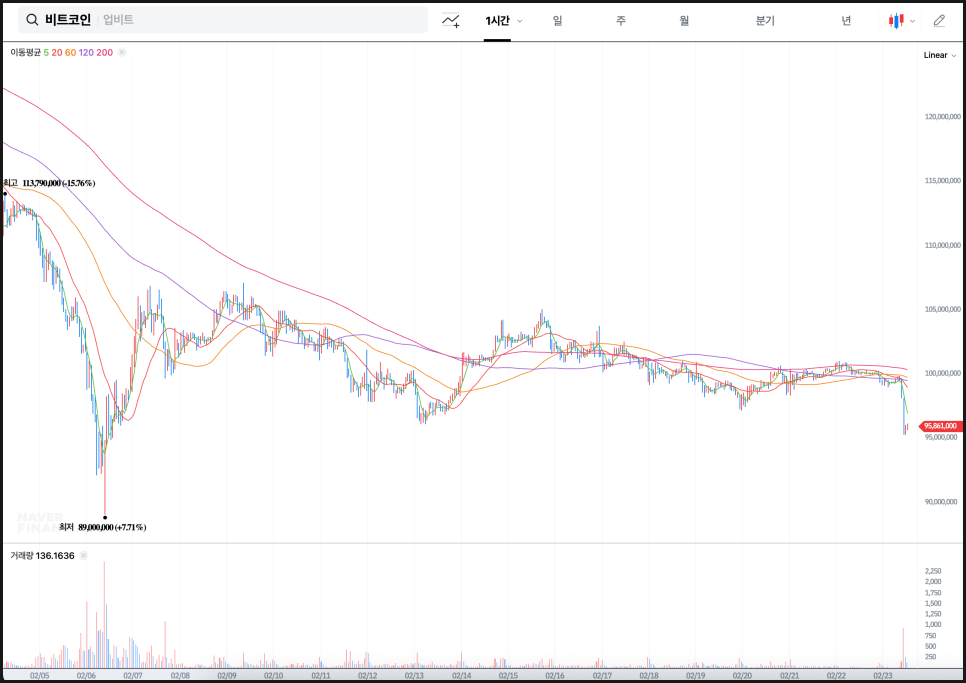Viewport: 966px width, 683px height.
Task: Click the lowest price 89,000,000 marker dot
Action: coord(105,517)
